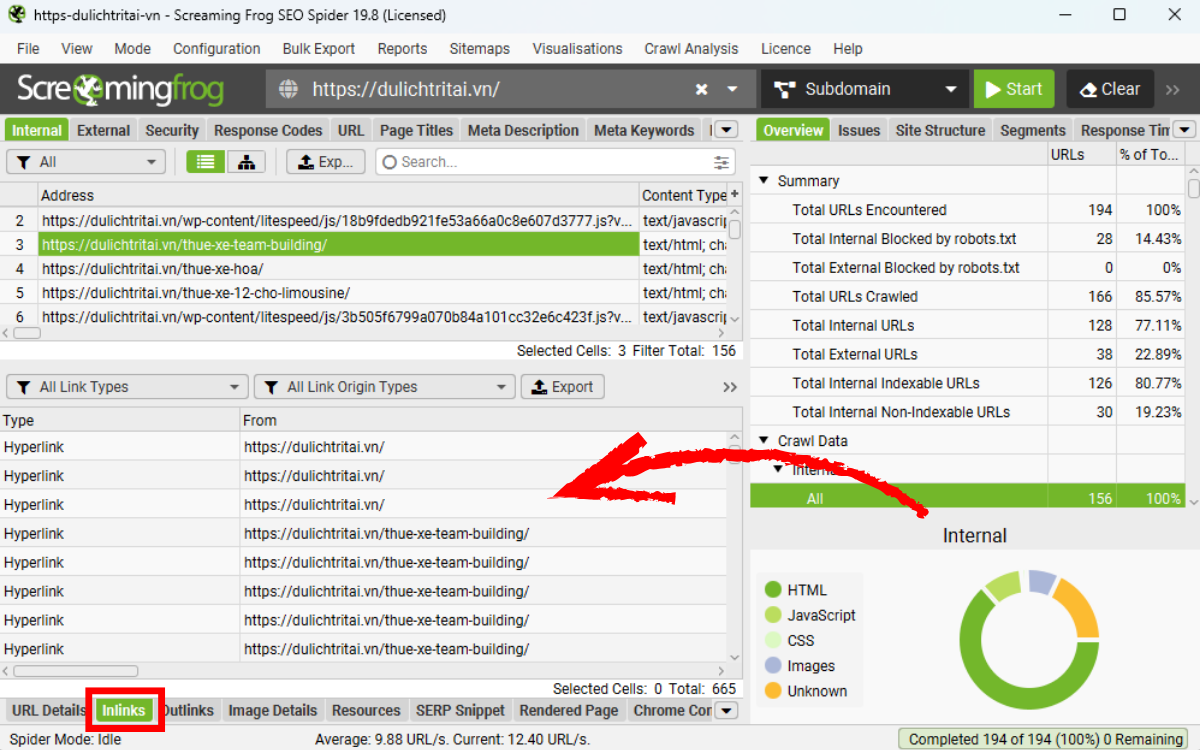This screenshot has height=750, width=1200.
Task: Open the Bulk Export menu
Action: (318, 48)
